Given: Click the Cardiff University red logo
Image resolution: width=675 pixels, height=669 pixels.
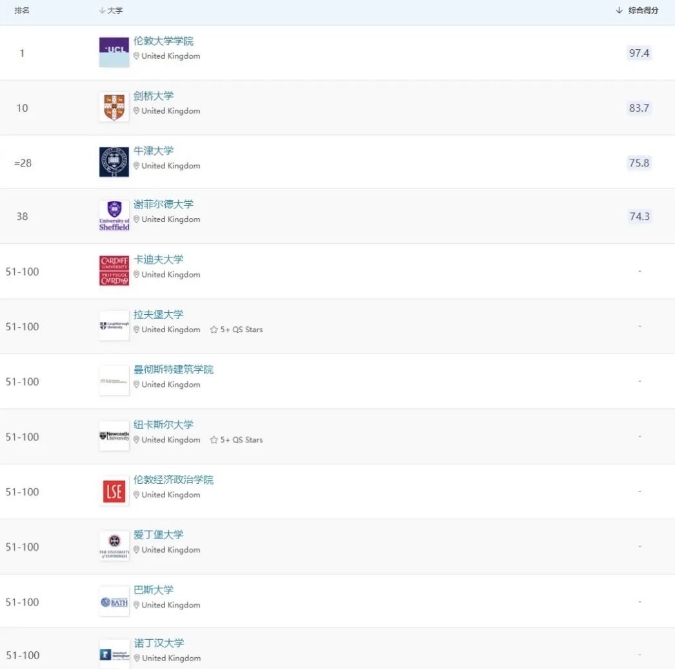Looking at the screenshot, I should pos(114,271).
